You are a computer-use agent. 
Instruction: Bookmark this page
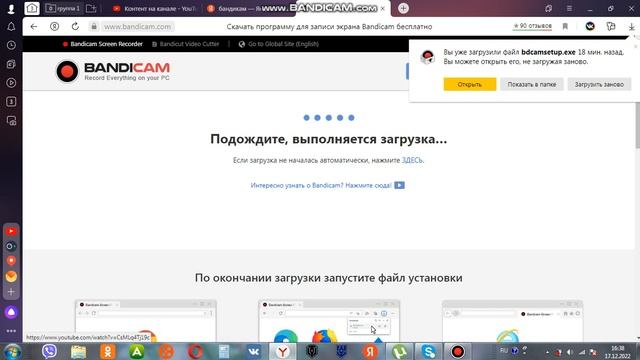click(x=565, y=27)
